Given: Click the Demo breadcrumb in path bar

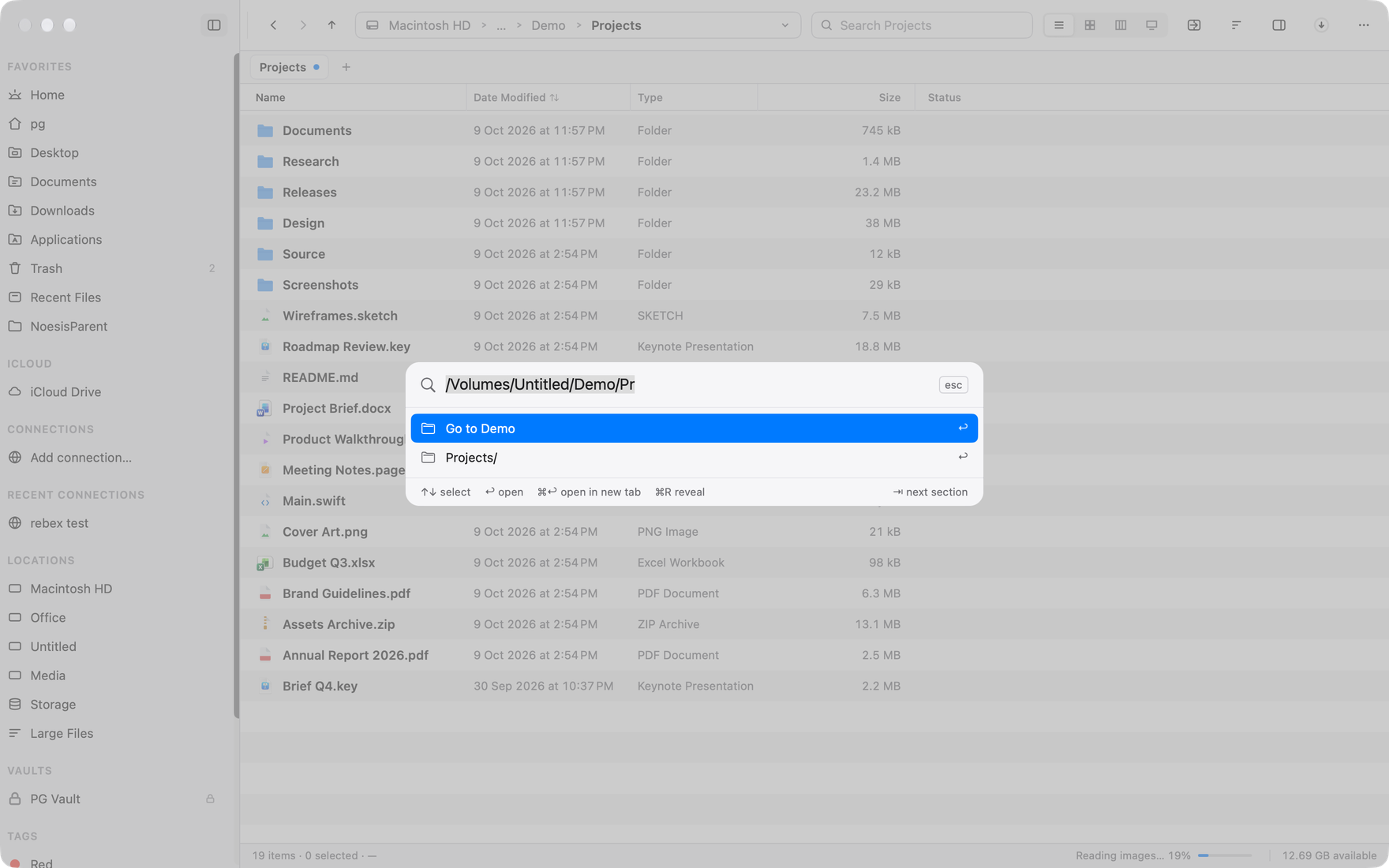Looking at the screenshot, I should (x=548, y=25).
